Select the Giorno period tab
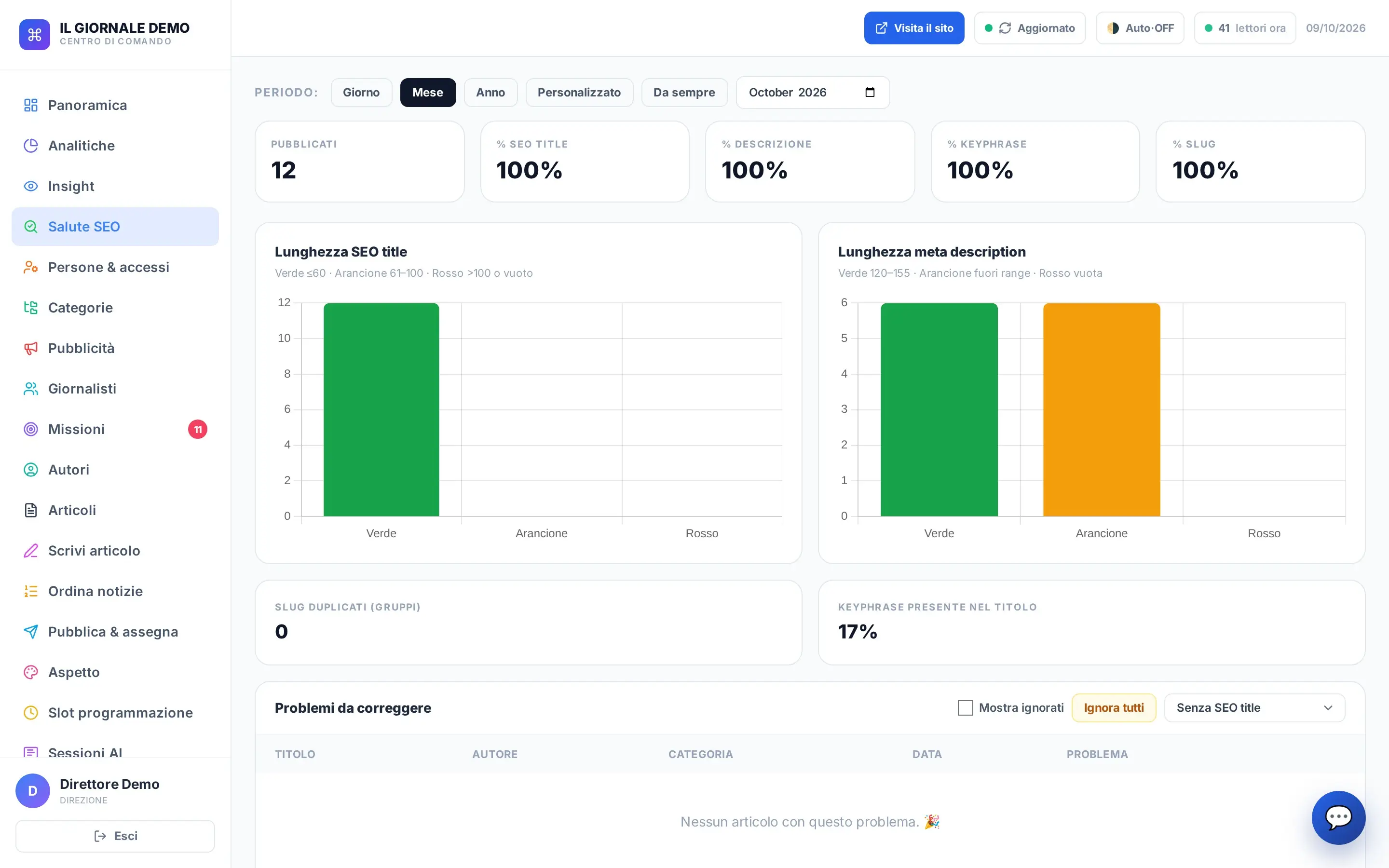The image size is (1389, 868). [362, 93]
